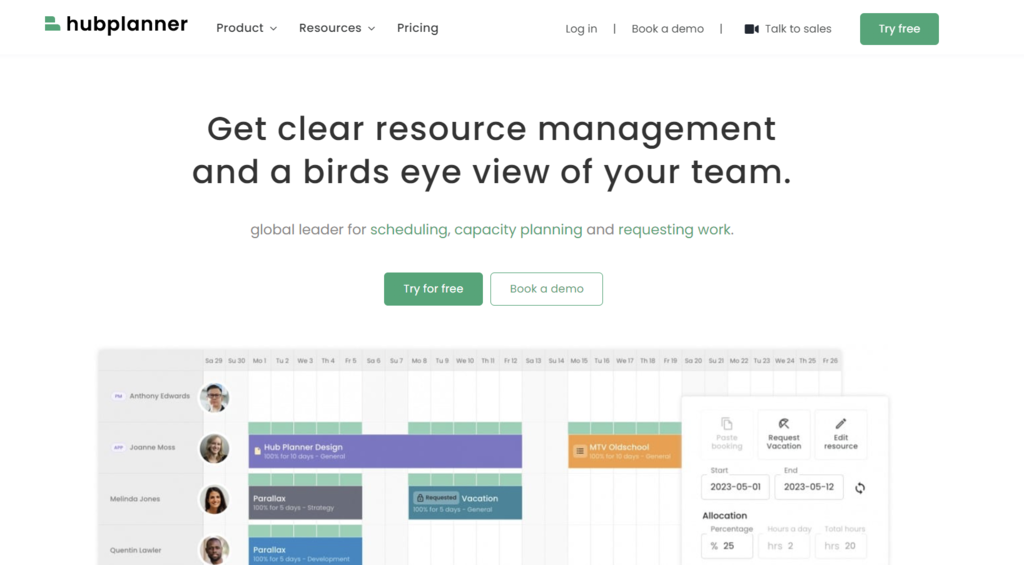This screenshot has height=565, width=1024.
Task: Select Anthony Edwards avatar
Action: tap(214, 397)
